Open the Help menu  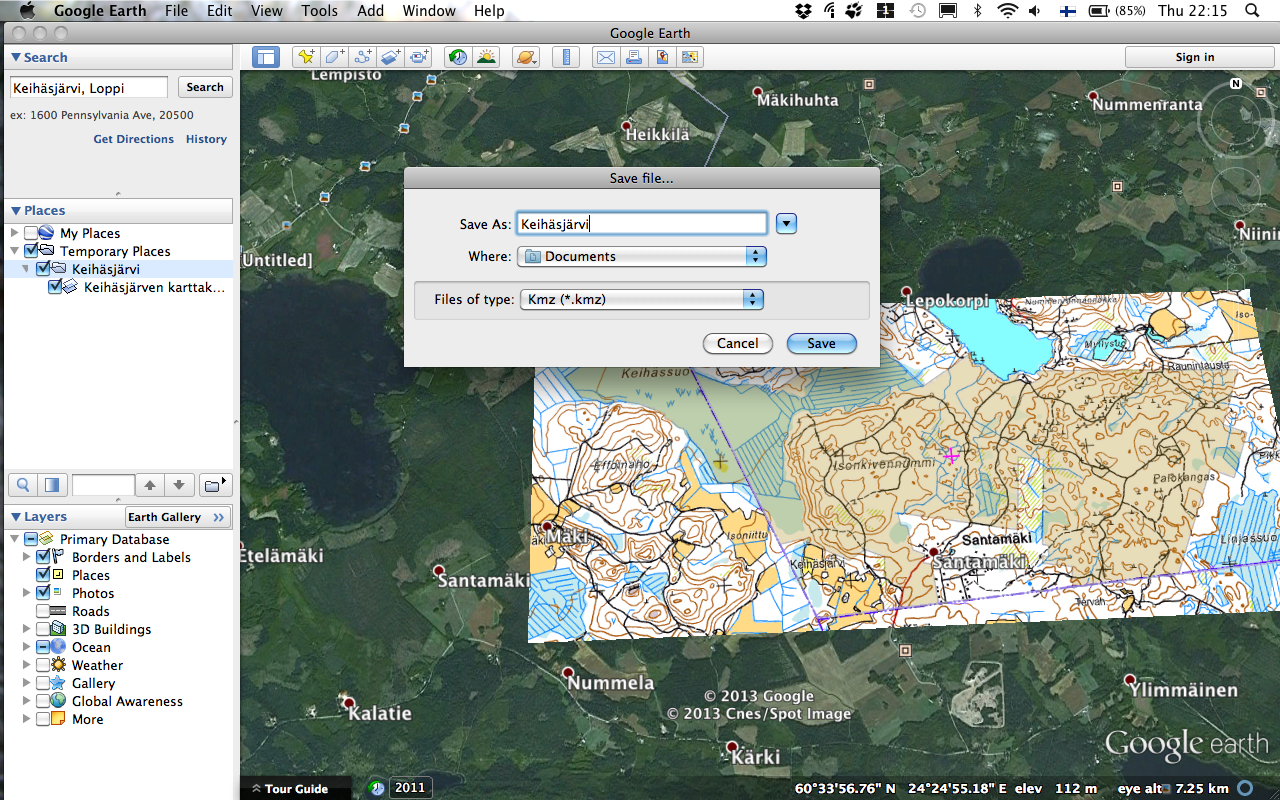pos(489,11)
